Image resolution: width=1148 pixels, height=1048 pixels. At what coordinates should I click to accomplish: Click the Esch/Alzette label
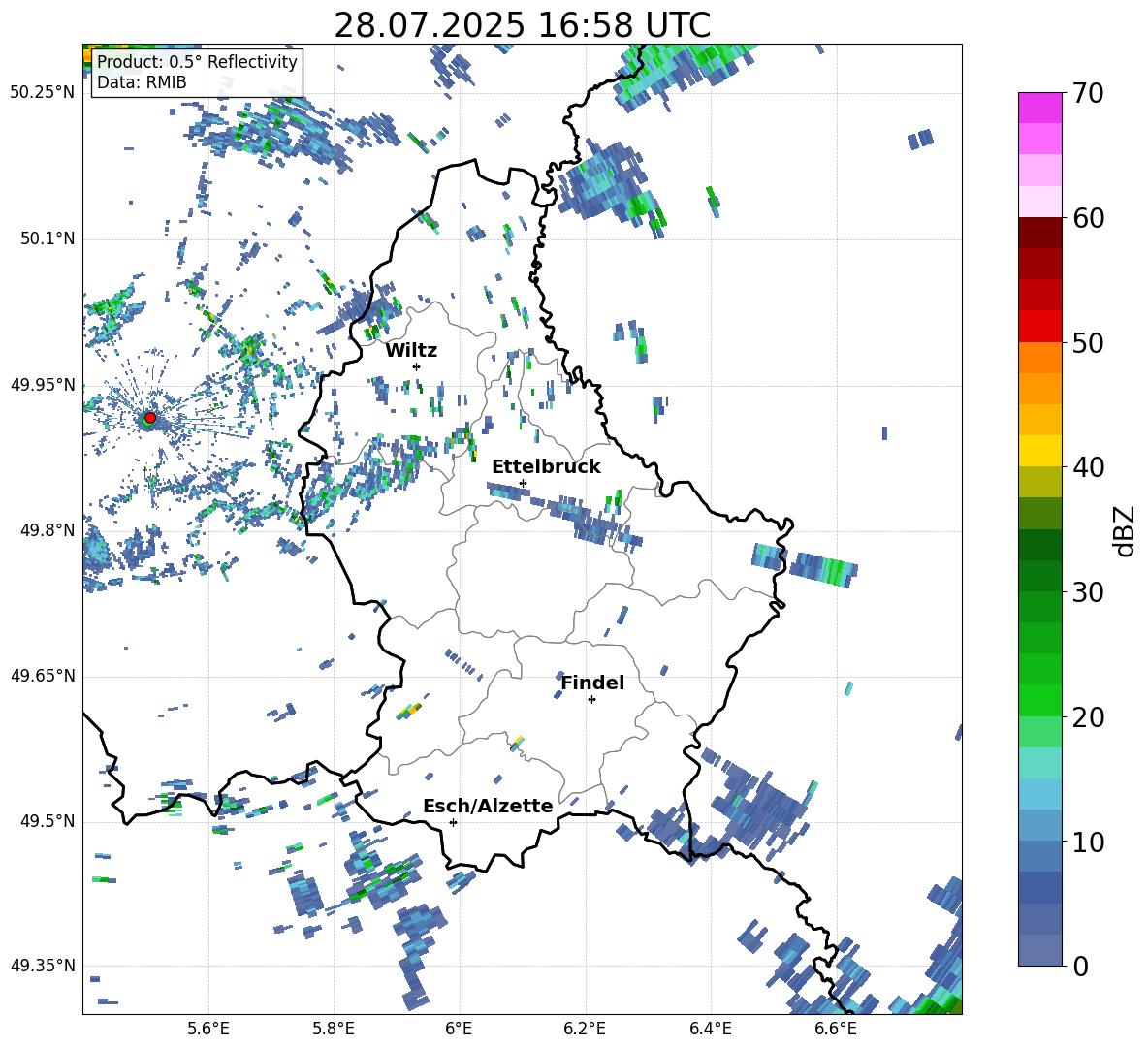tap(488, 806)
